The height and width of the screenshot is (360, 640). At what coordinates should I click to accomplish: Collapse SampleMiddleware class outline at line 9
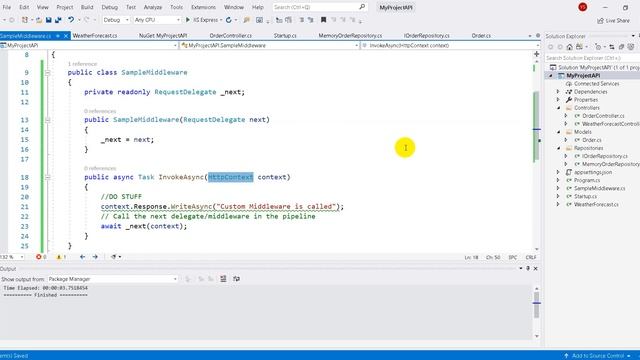(x=47, y=73)
